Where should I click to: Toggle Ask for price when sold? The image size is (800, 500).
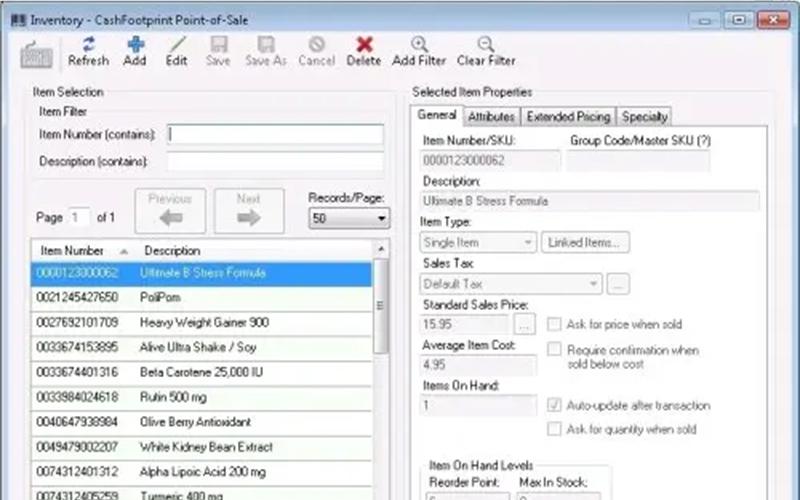click(x=554, y=324)
